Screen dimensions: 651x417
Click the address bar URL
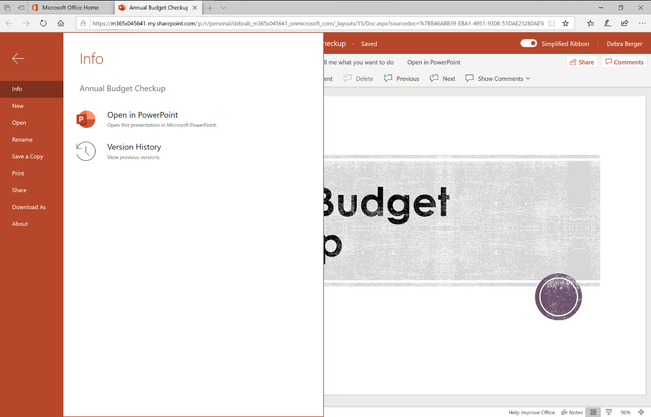click(x=318, y=23)
